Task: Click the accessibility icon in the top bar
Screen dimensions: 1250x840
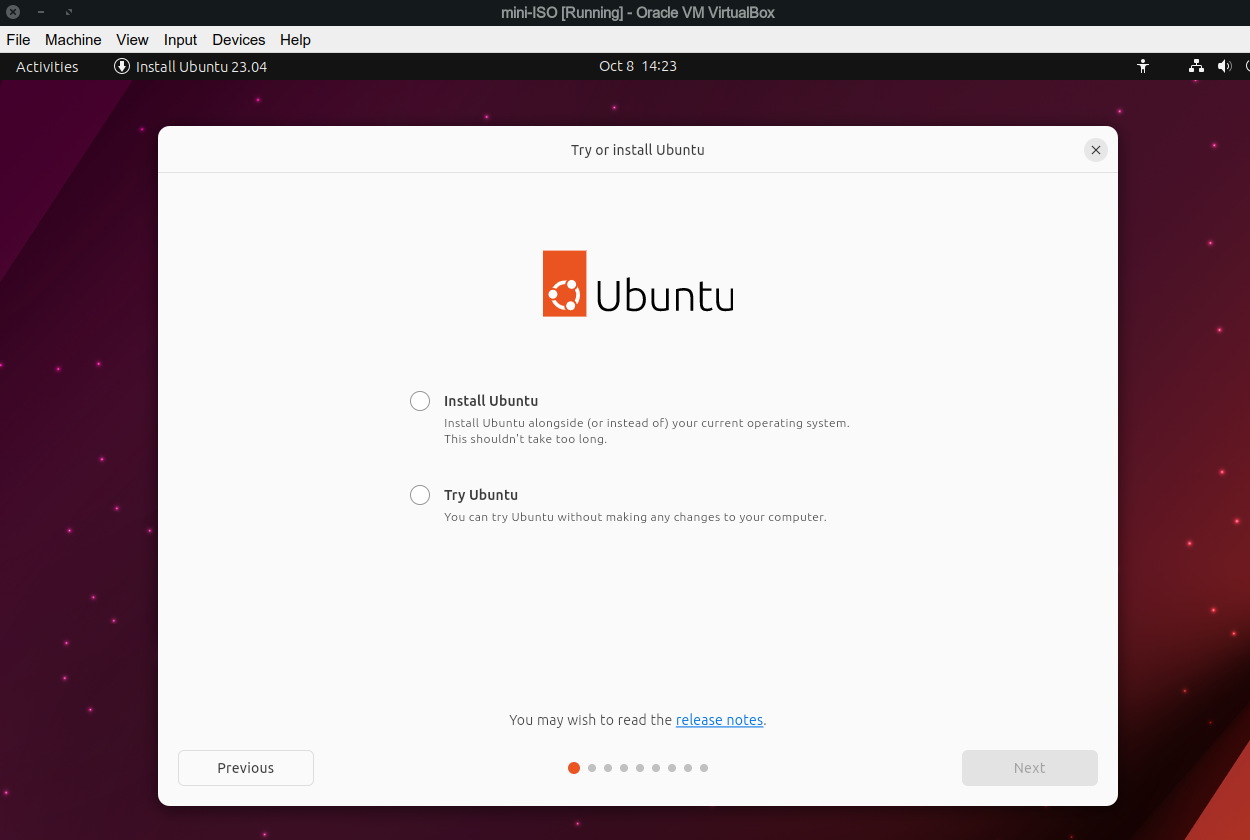Action: [1143, 66]
